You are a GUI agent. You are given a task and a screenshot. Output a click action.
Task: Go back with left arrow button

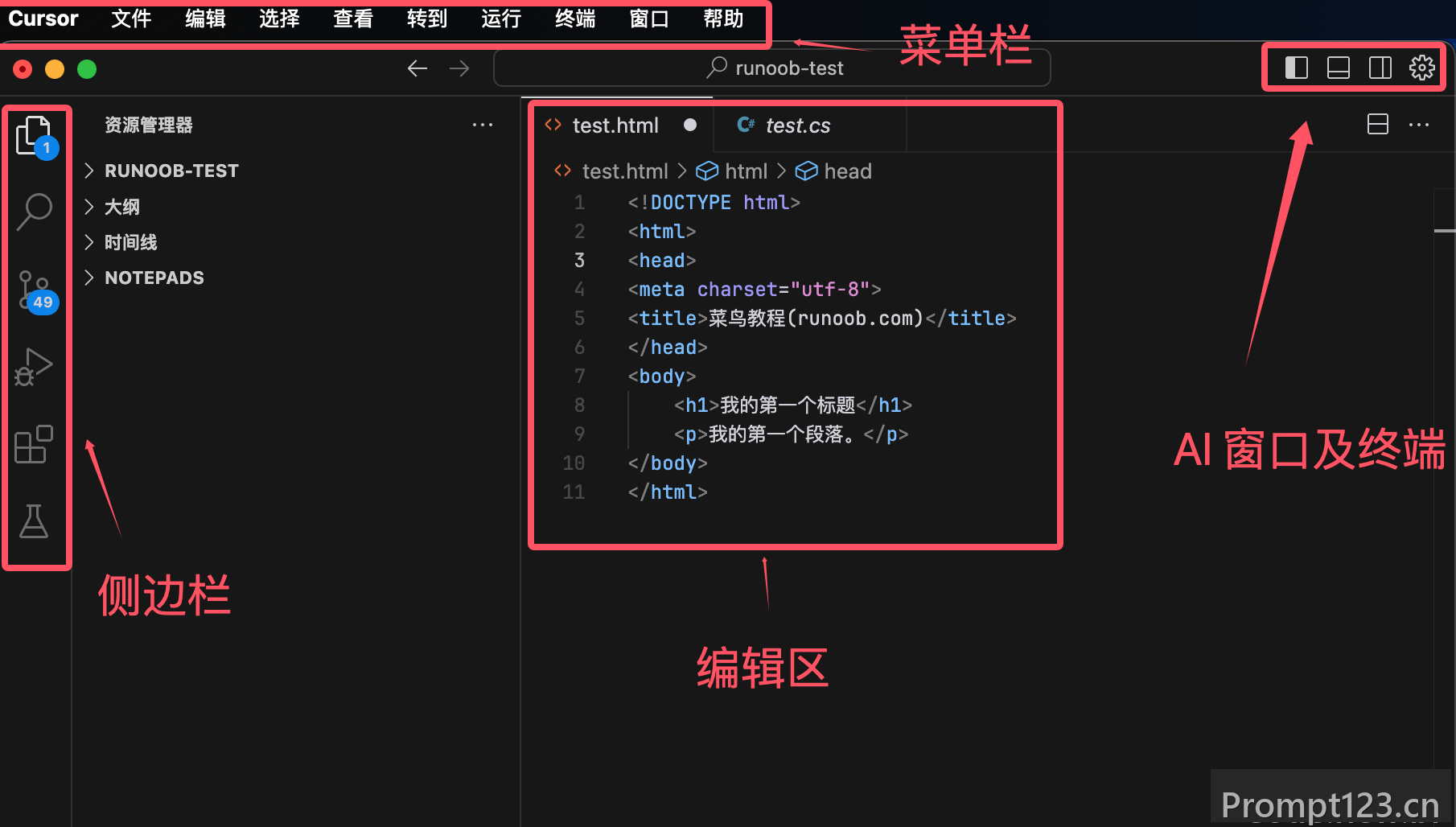click(x=417, y=68)
